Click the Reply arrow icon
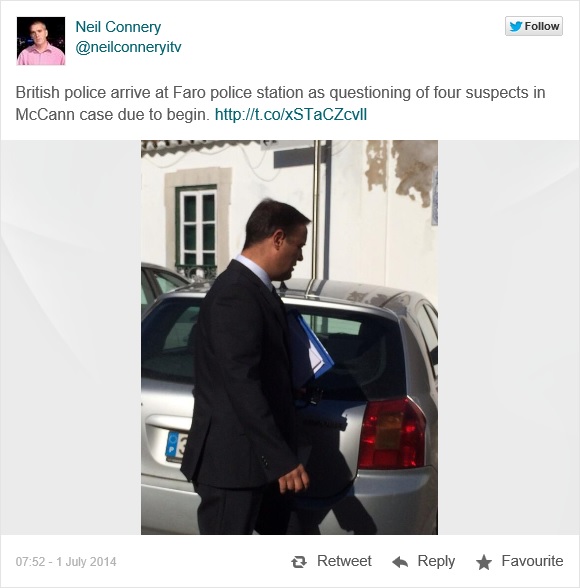Screen dimensions: 580x588 400,562
